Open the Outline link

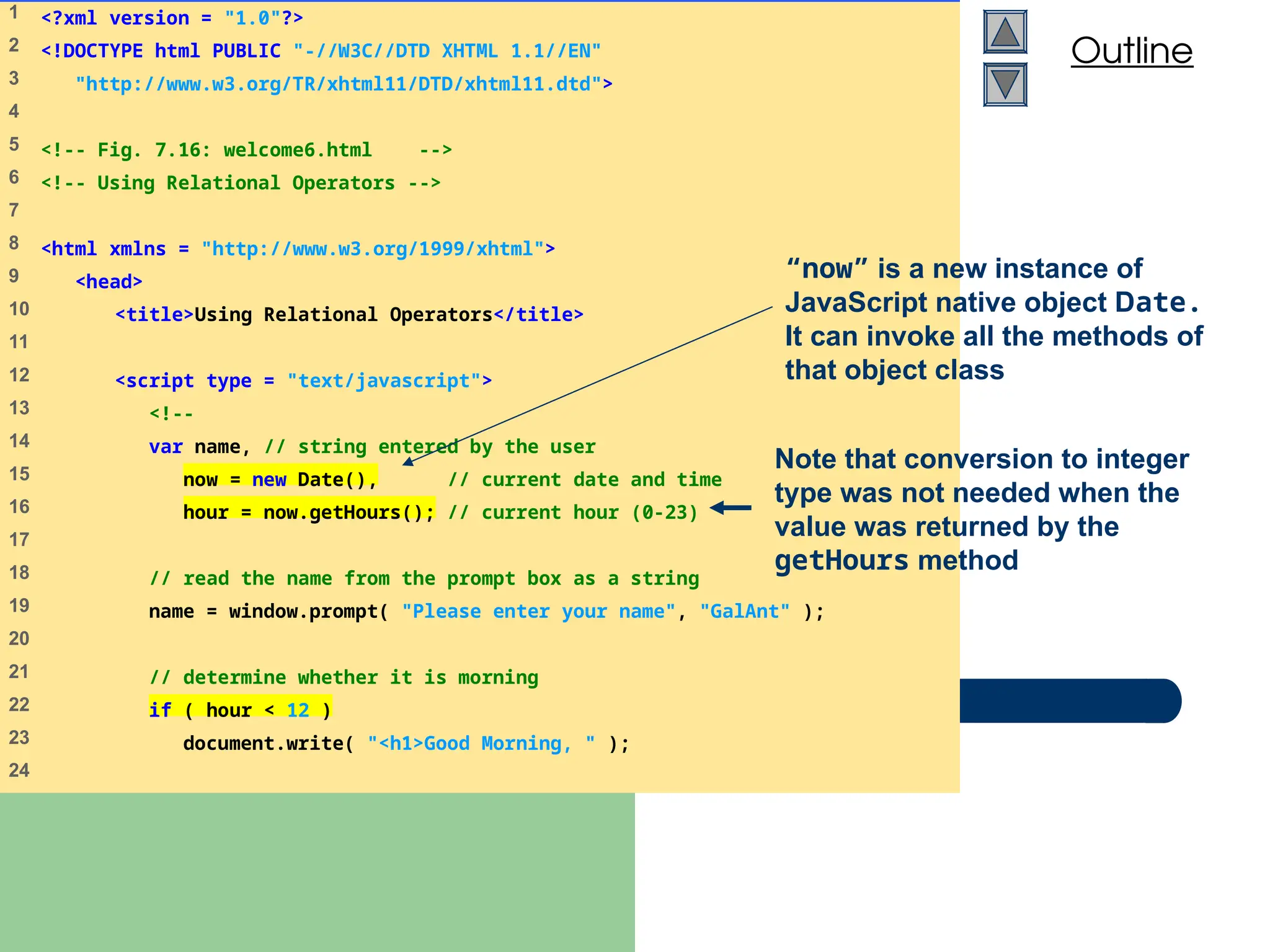(1131, 51)
